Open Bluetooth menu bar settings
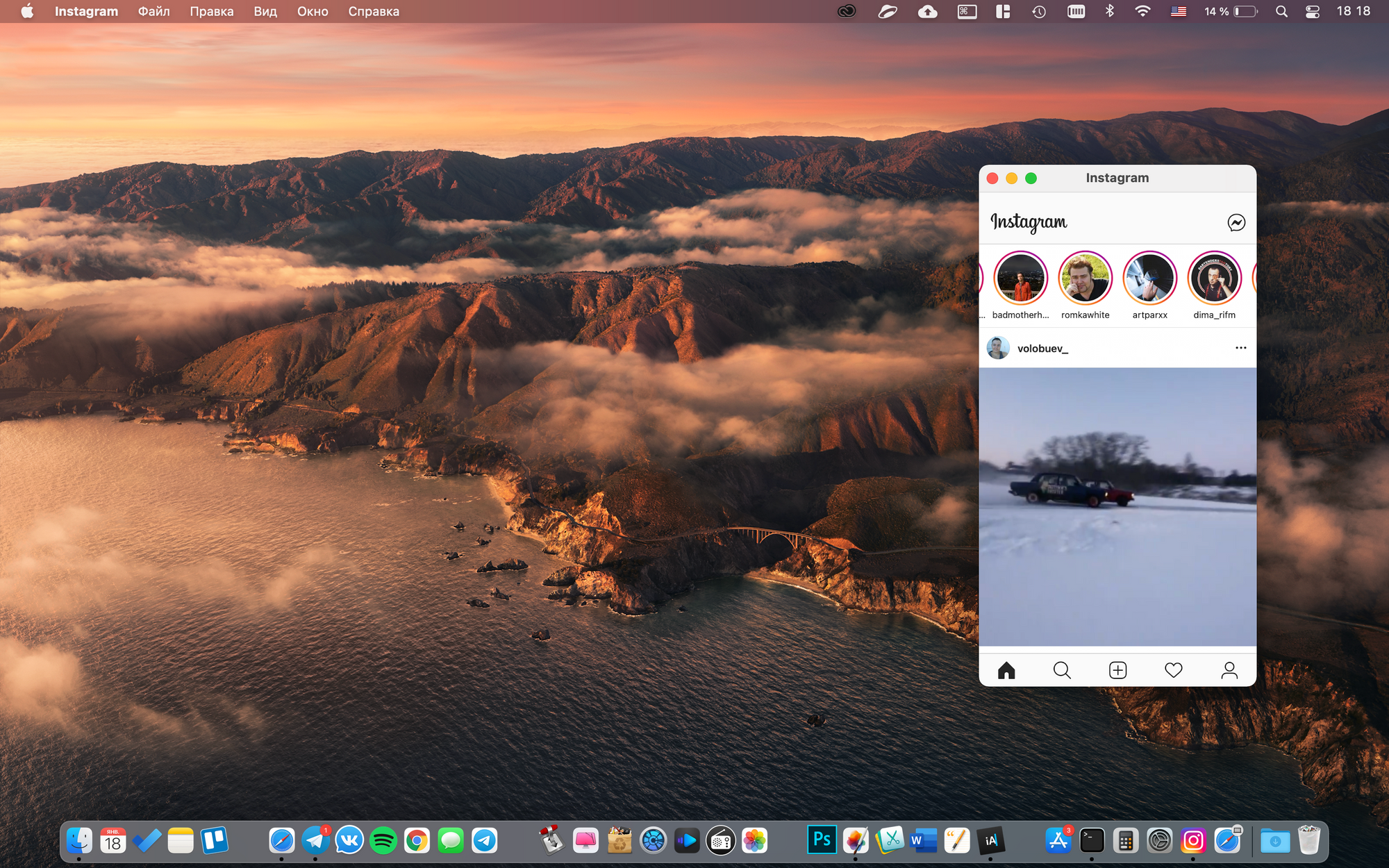Screen dimensions: 1389x868 click(1110, 11)
